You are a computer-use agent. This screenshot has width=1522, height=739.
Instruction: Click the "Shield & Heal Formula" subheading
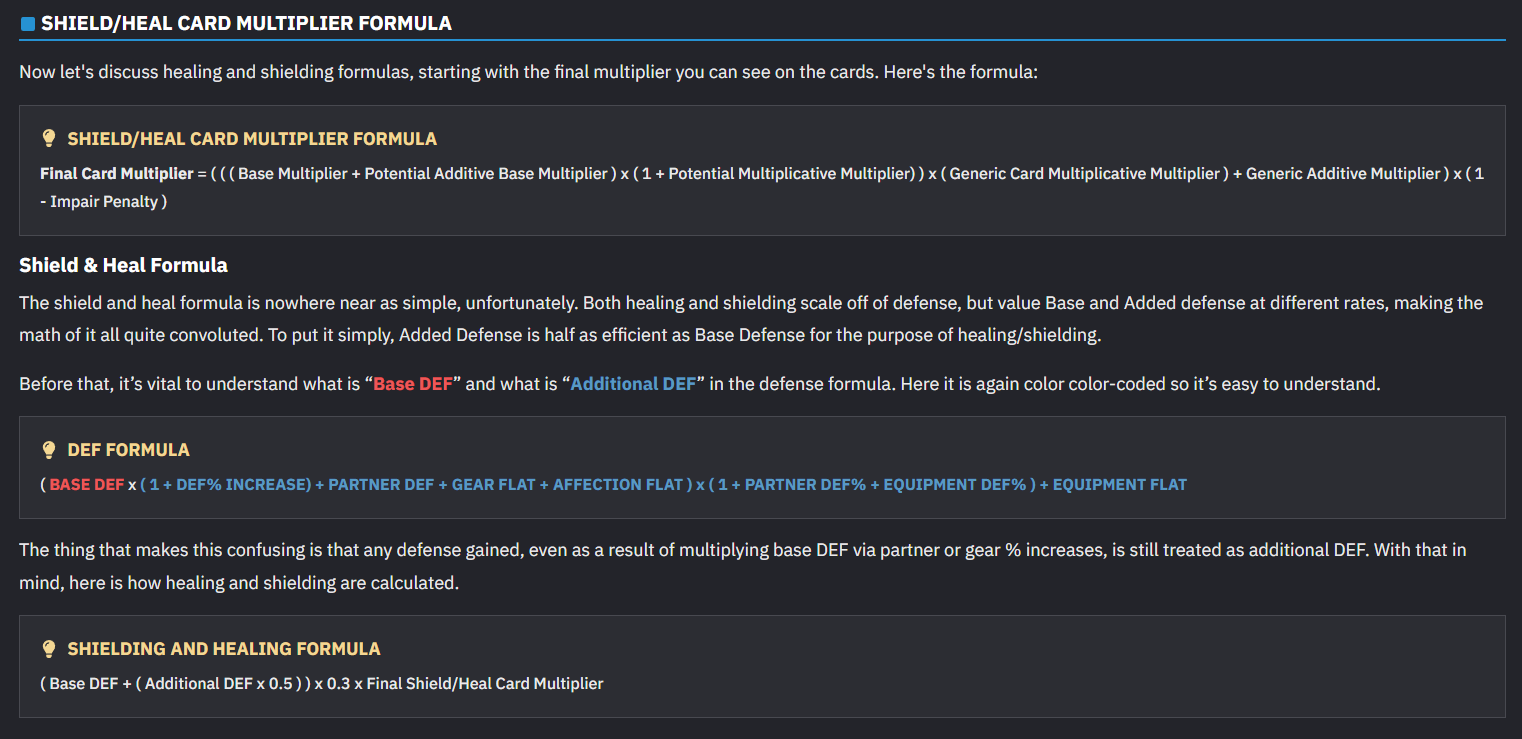(x=123, y=265)
